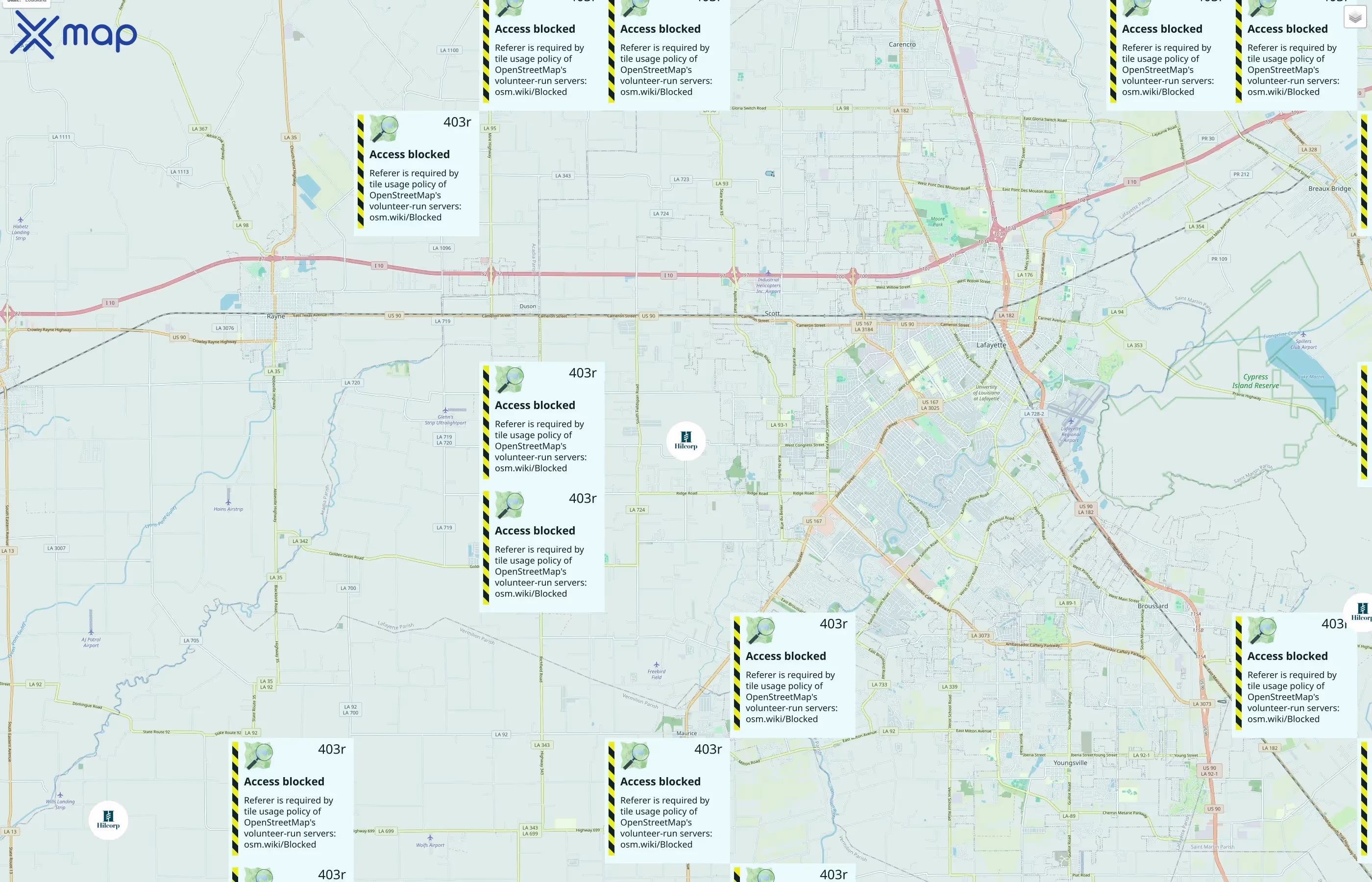Click the Hains Airstrip airport icon
Image resolution: width=1372 pixels, height=882 pixels.
(x=228, y=501)
